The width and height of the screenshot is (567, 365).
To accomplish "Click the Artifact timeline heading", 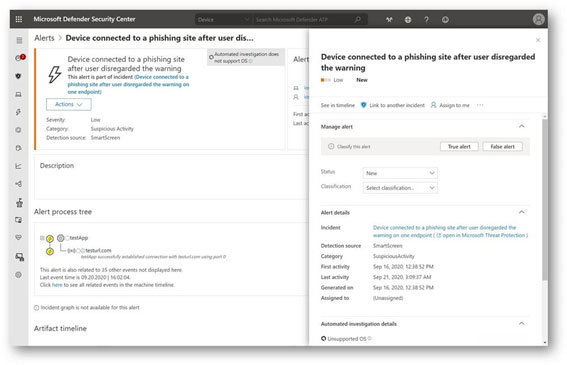I will click(60, 328).
